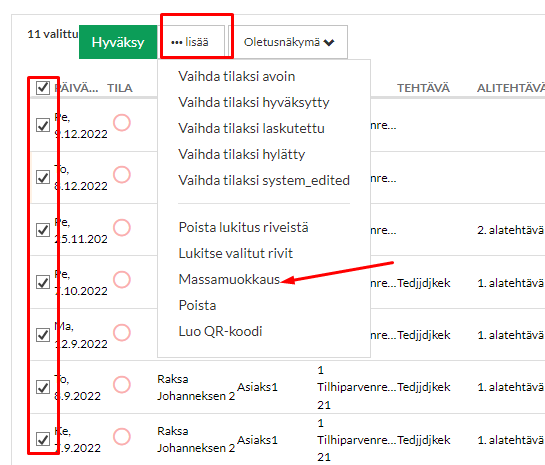This screenshot has height=465, width=545.
Task: Toggle the select-all checkbox in header
Action: pyautogui.click(x=43, y=88)
